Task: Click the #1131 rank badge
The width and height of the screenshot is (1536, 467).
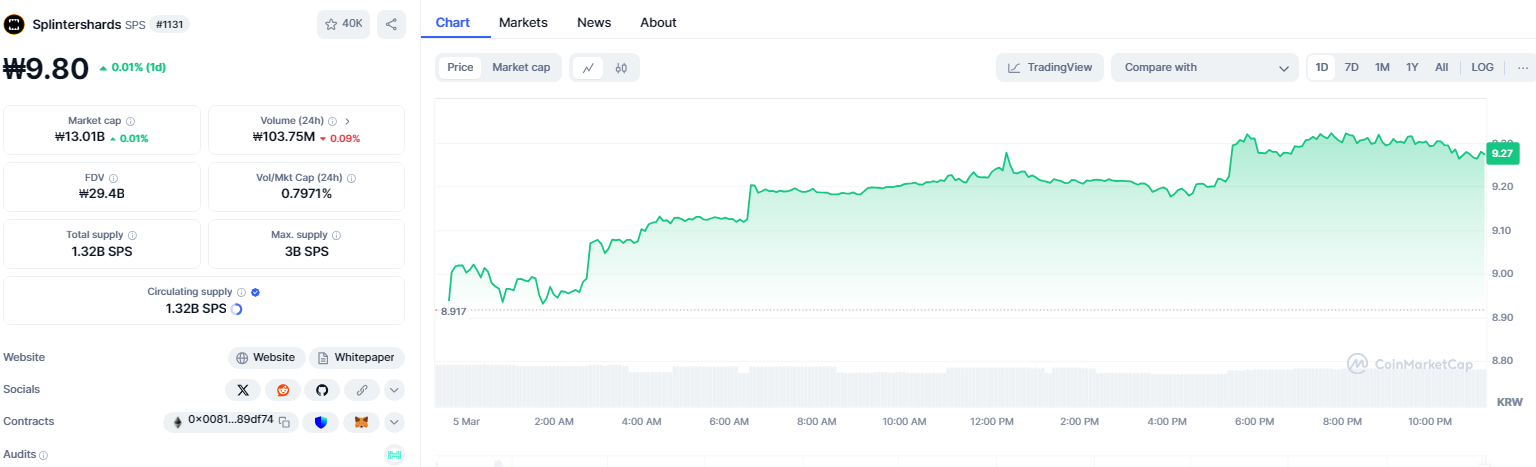Action: pos(172,24)
